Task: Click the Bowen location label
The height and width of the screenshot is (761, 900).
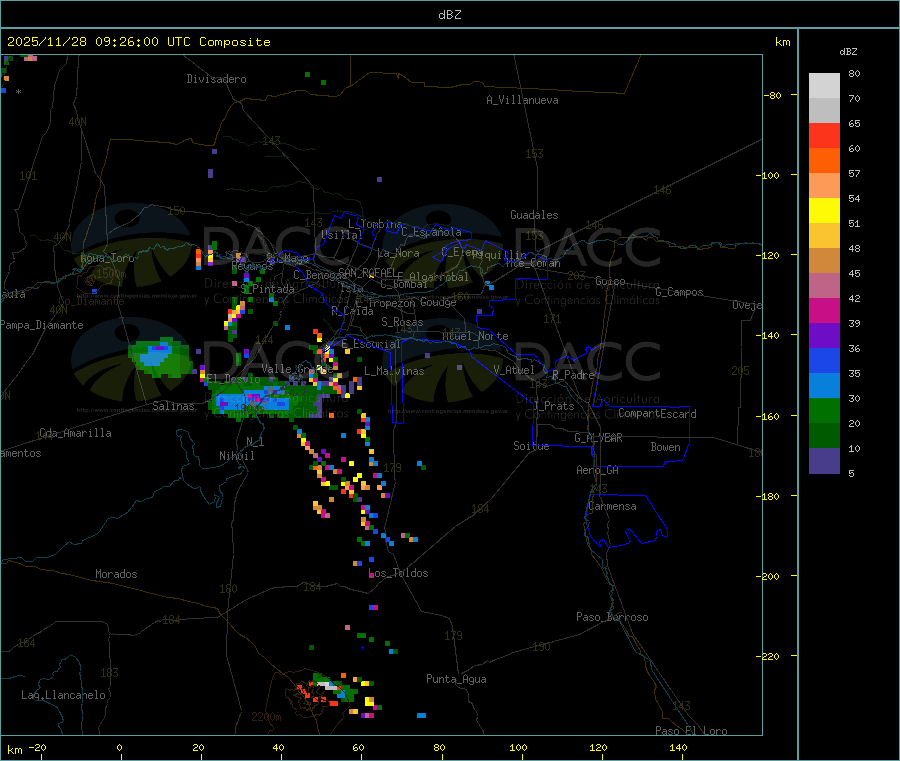Action: [x=666, y=447]
